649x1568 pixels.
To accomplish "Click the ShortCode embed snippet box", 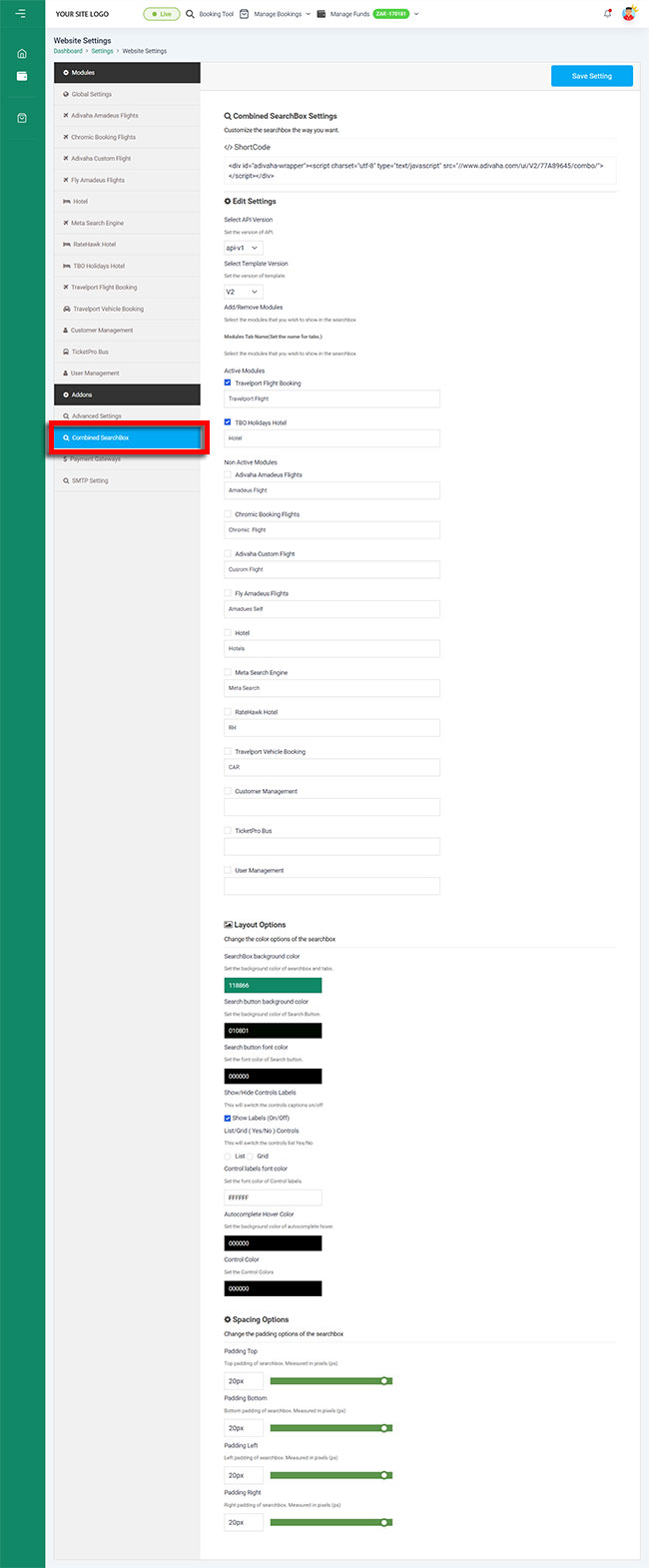I will (419, 170).
